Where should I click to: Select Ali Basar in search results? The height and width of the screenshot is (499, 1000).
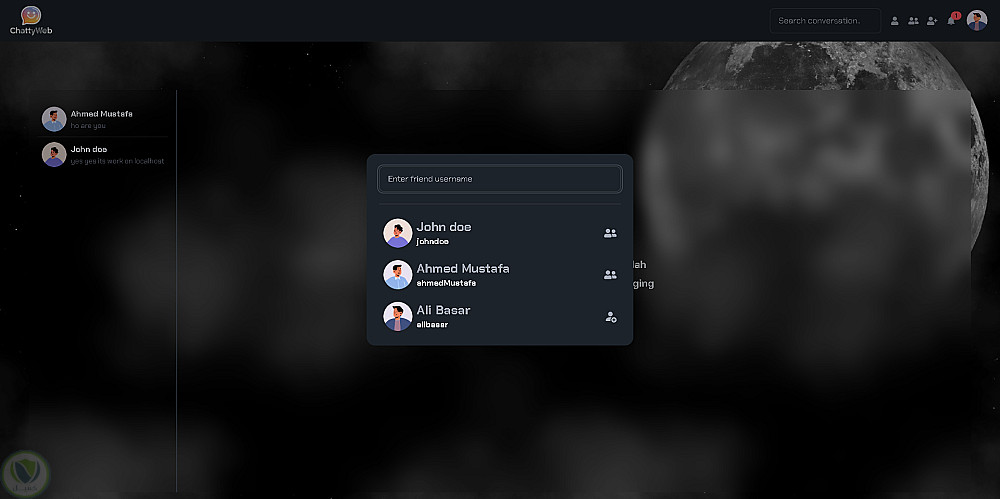[500, 316]
